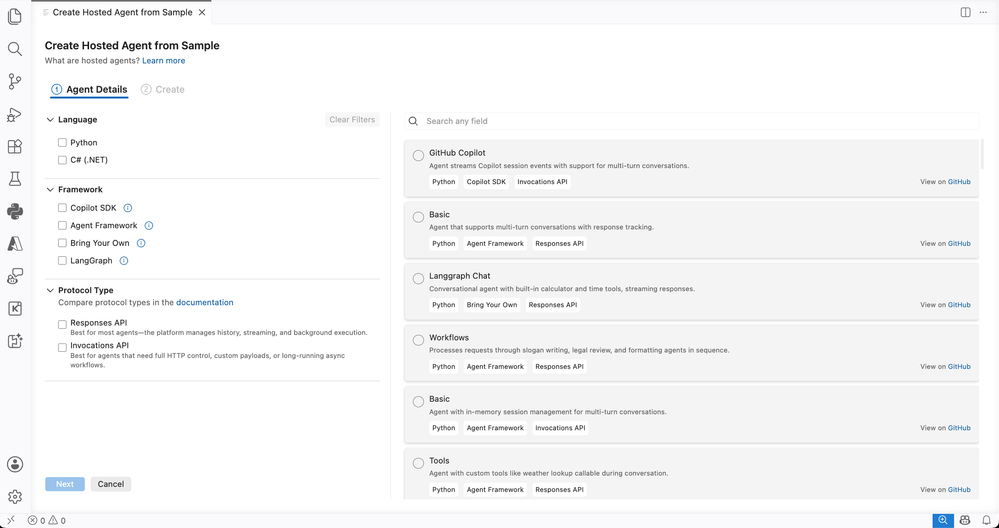Open the Testing flask view

point(15,179)
